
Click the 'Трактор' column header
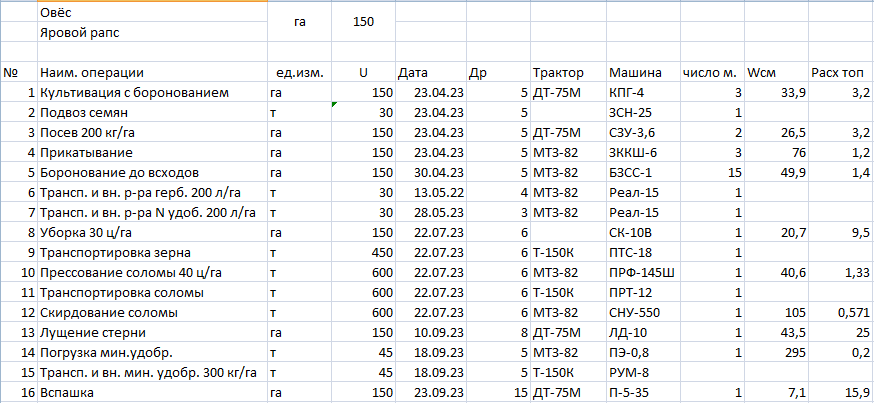pos(568,72)
